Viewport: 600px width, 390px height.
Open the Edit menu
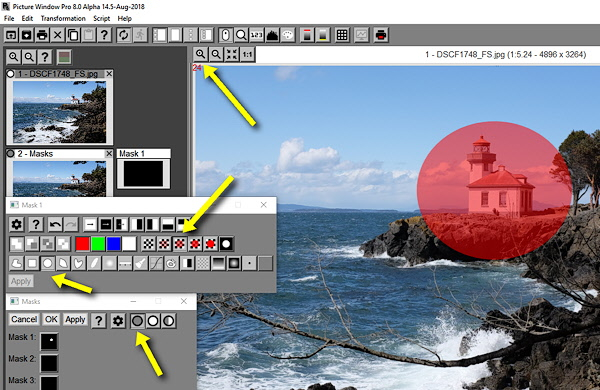pos(27,18)
